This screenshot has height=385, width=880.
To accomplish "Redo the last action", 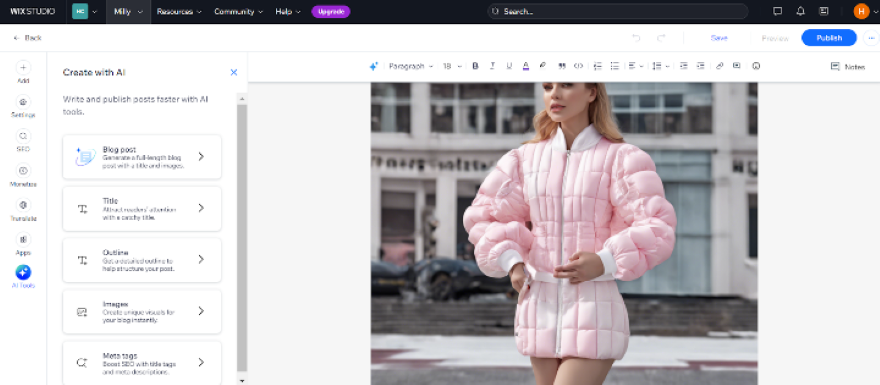I will 661,38.
